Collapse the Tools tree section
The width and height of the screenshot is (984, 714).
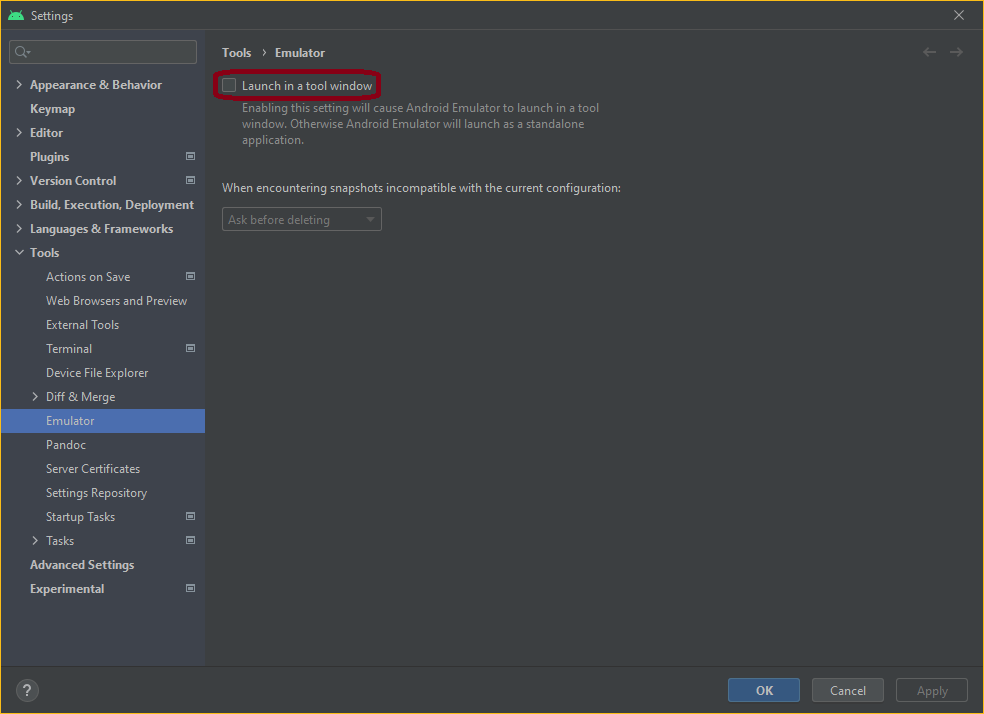19,252
